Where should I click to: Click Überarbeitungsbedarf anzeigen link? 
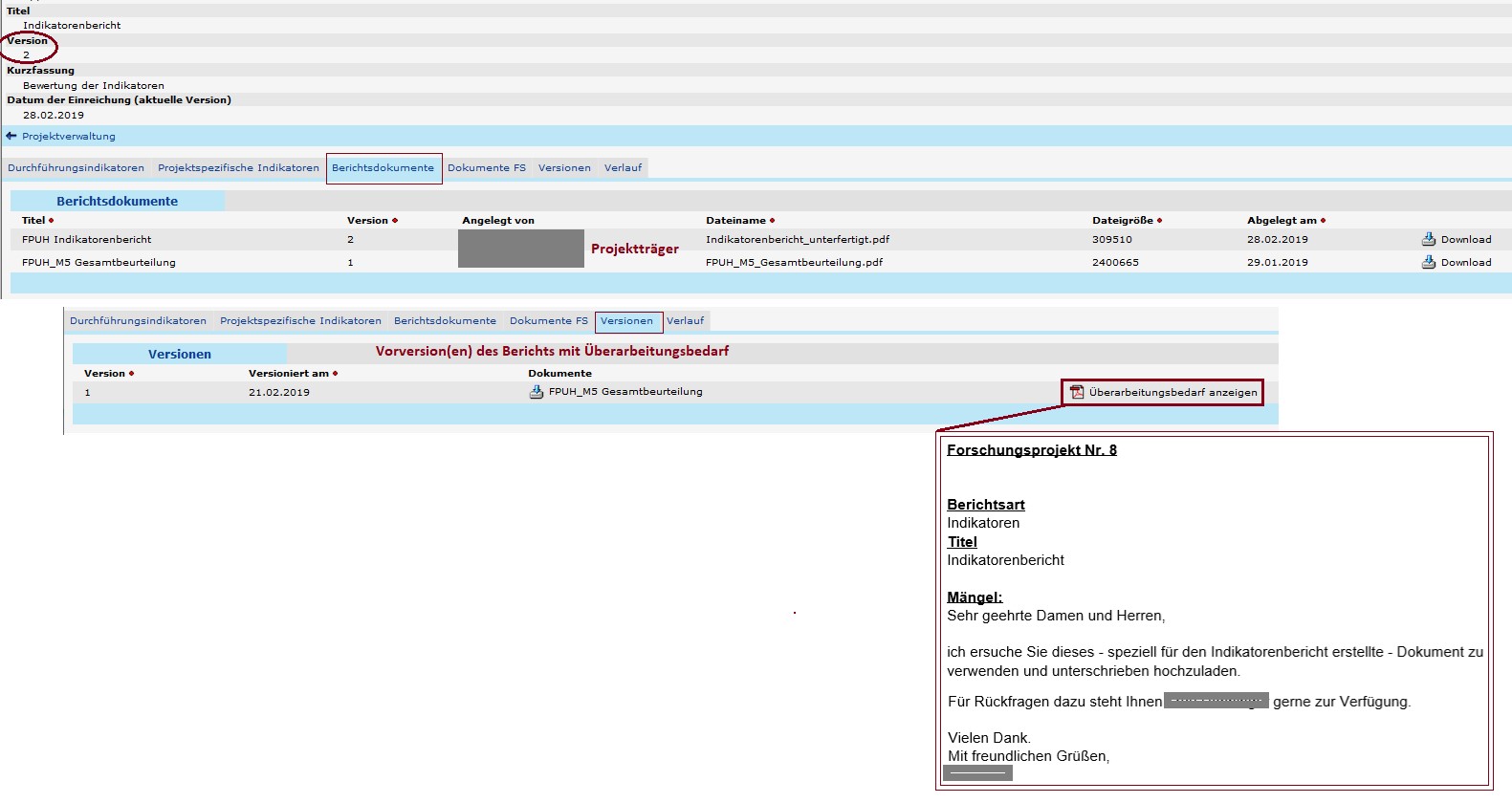[1172, 393]
